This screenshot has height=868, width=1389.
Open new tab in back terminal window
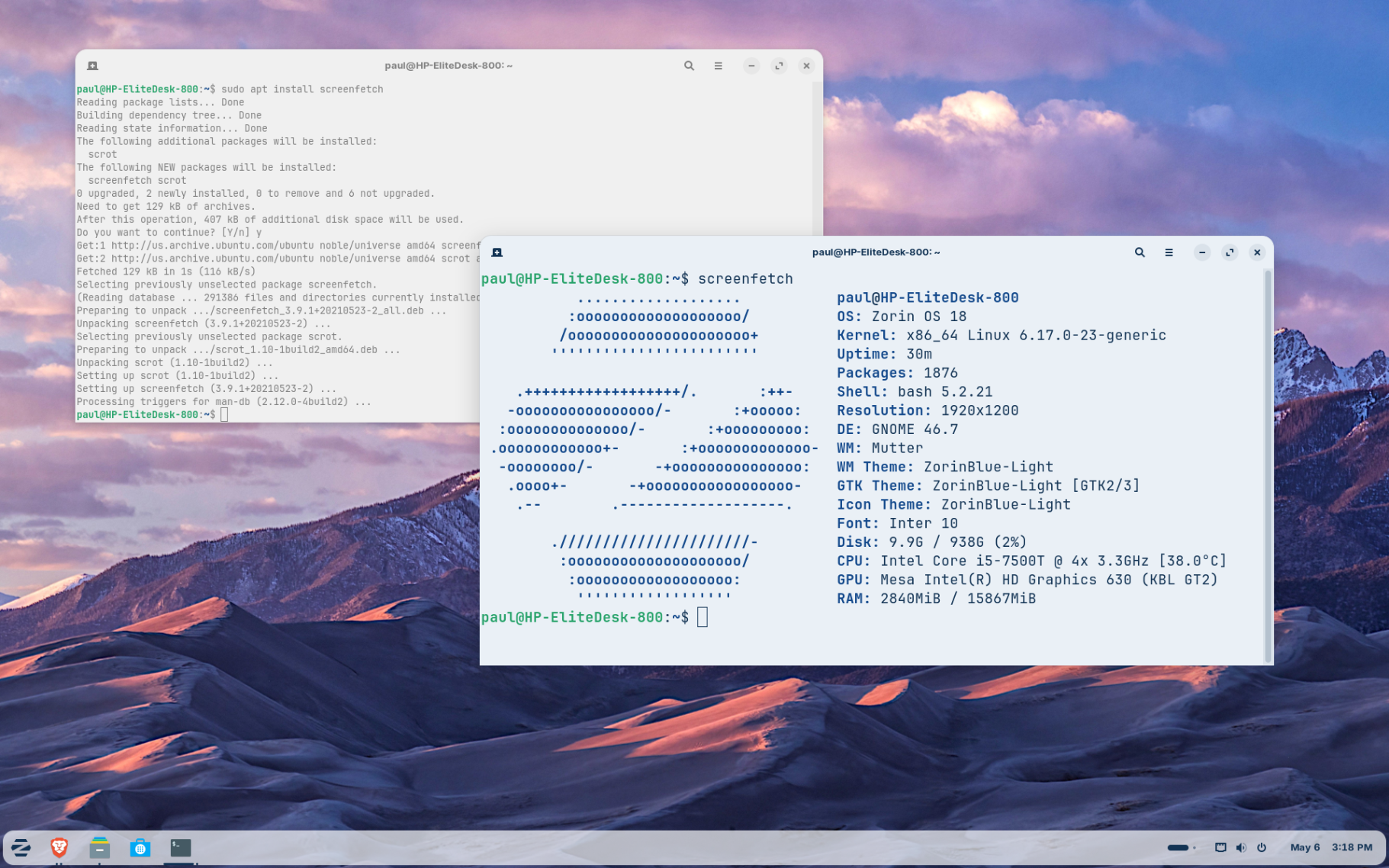point(92,66)
